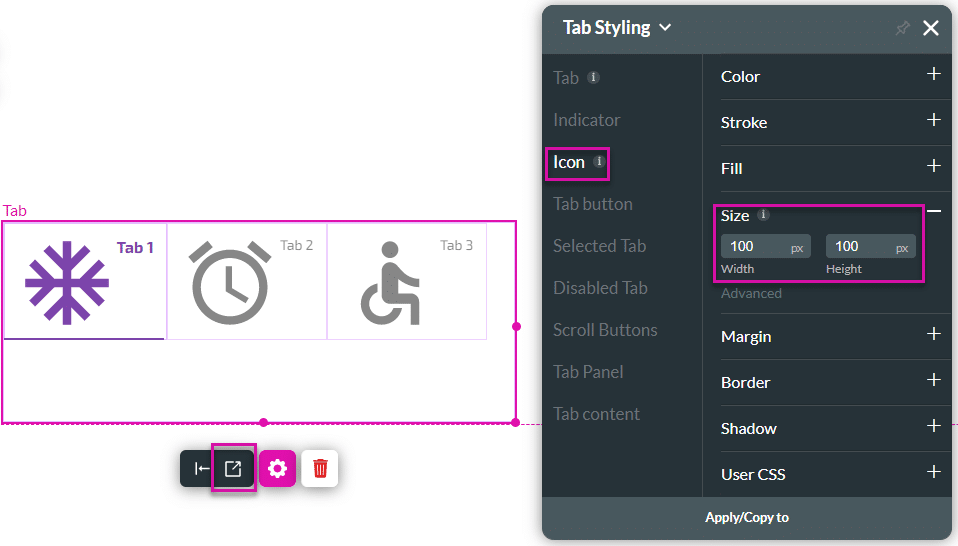Screen dimensions: 958x546
Task: Click the pink gear settings icon
Action: click(x=277, y=468)
